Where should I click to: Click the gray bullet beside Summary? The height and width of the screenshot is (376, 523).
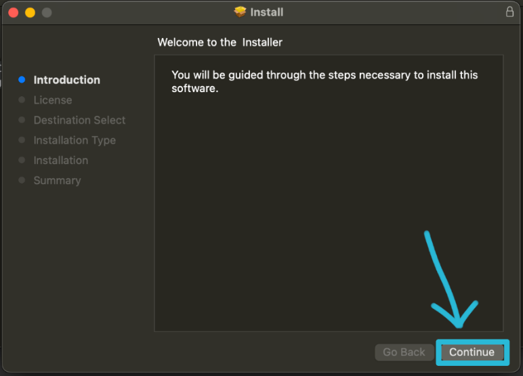(22, 180)
